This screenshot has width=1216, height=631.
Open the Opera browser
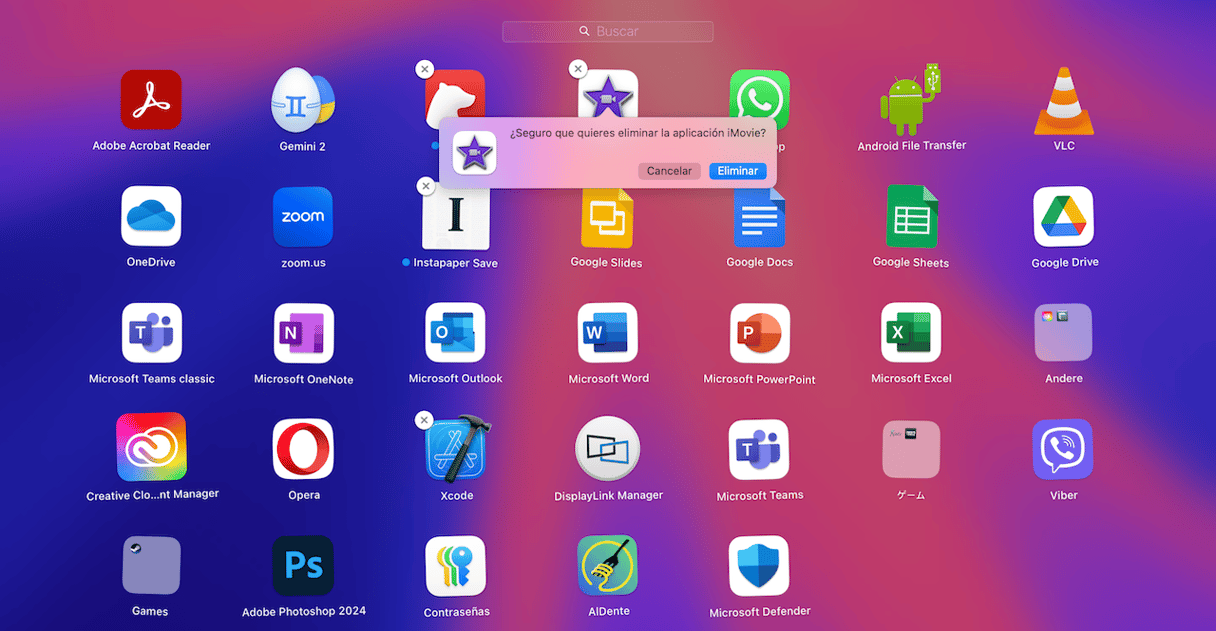303,449
